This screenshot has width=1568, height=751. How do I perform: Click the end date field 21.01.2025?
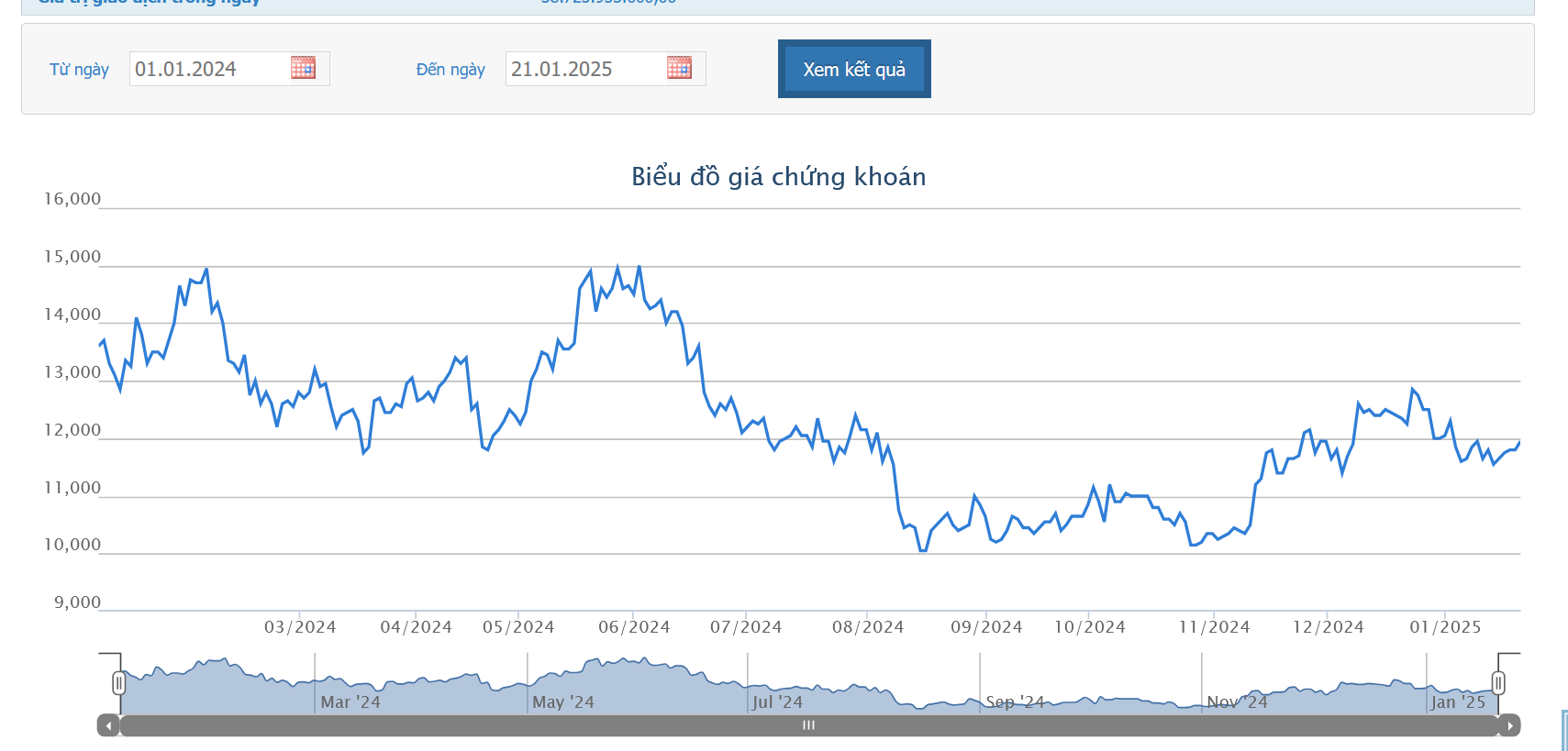coord(606,69)
